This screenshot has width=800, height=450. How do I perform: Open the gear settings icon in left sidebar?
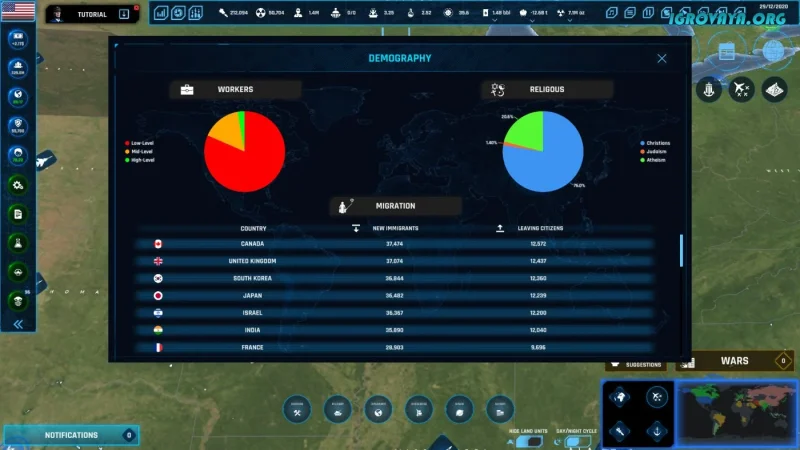coord(18,185)
